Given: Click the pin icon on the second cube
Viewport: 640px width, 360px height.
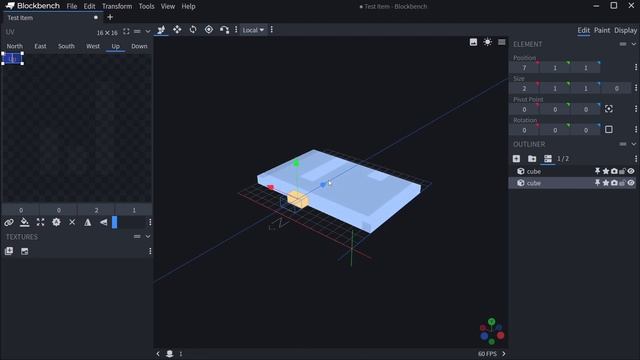Looking at the screenshot, I should (597, 183).
